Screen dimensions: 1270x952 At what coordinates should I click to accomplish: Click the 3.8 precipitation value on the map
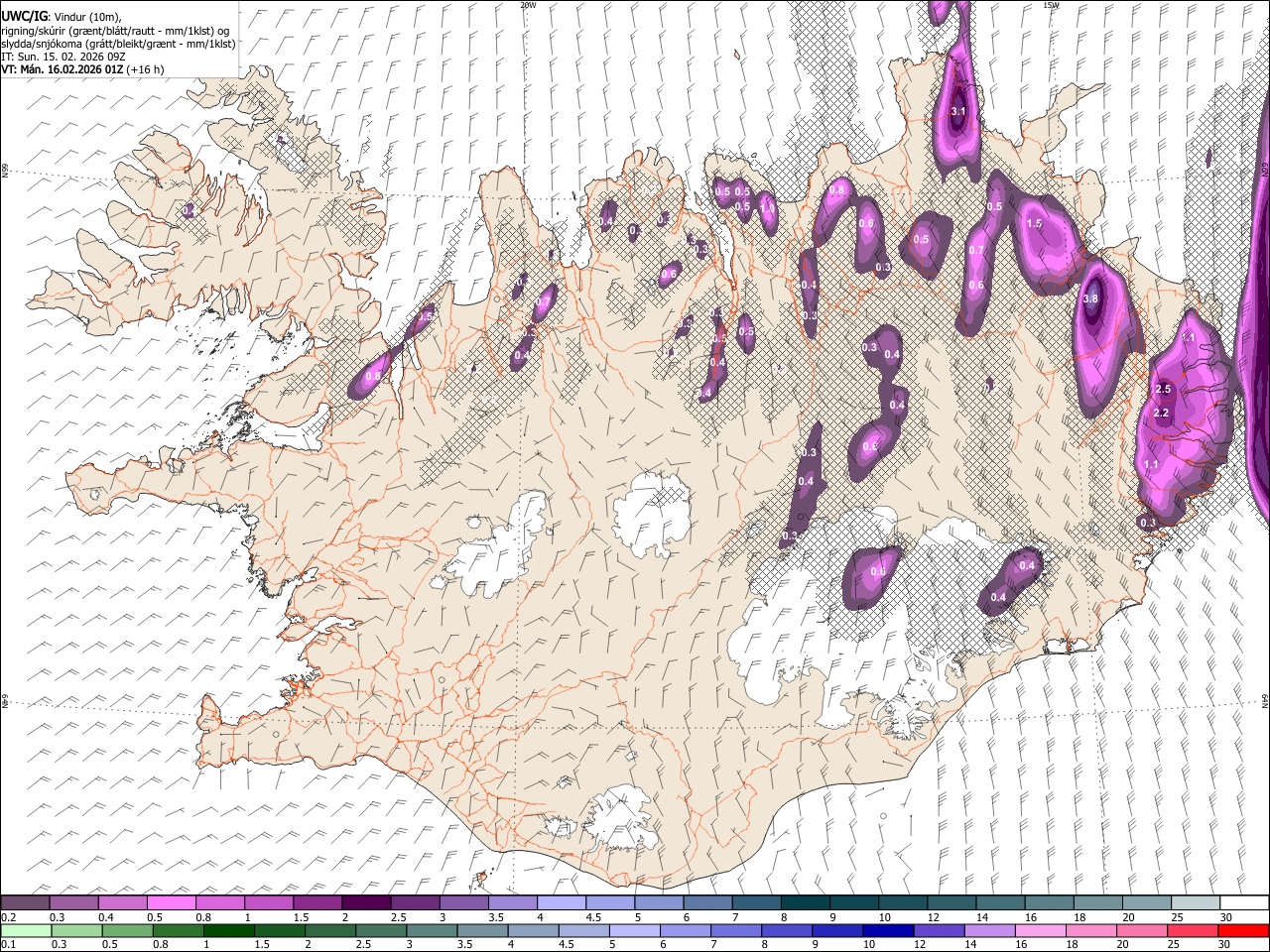tap(1091, 298)
